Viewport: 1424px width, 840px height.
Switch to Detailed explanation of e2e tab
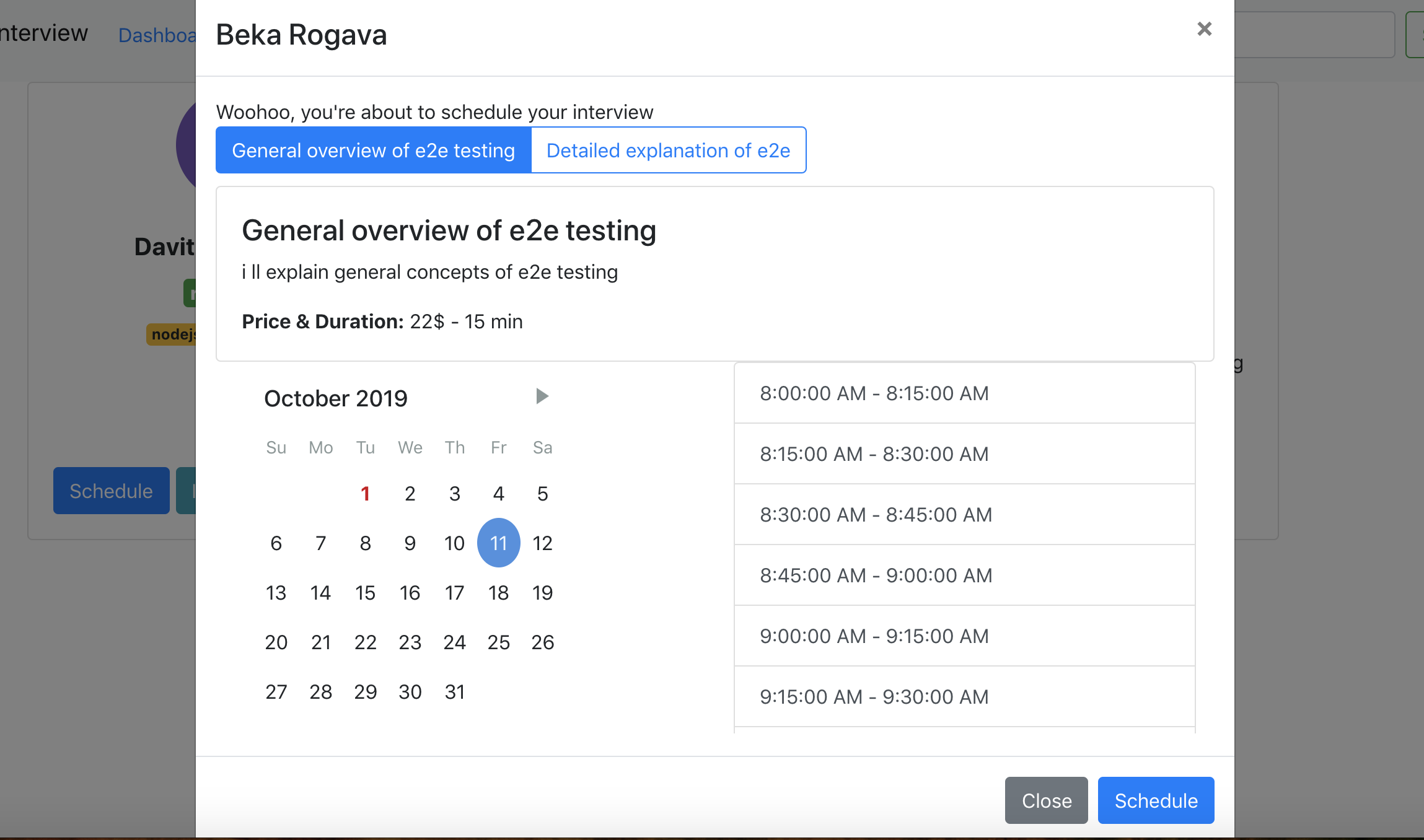tap(668, 151)
